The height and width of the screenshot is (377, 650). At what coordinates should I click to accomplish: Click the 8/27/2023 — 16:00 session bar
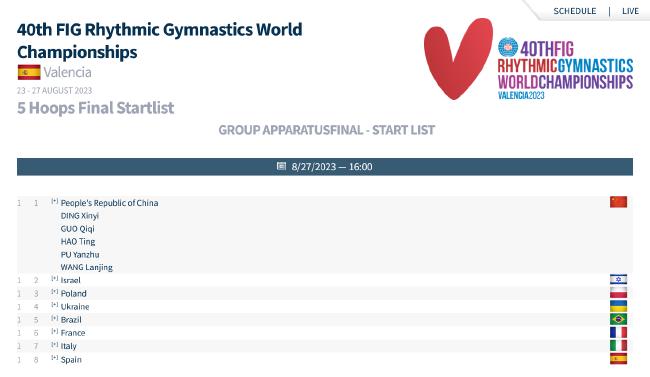(x=325, y=167)
